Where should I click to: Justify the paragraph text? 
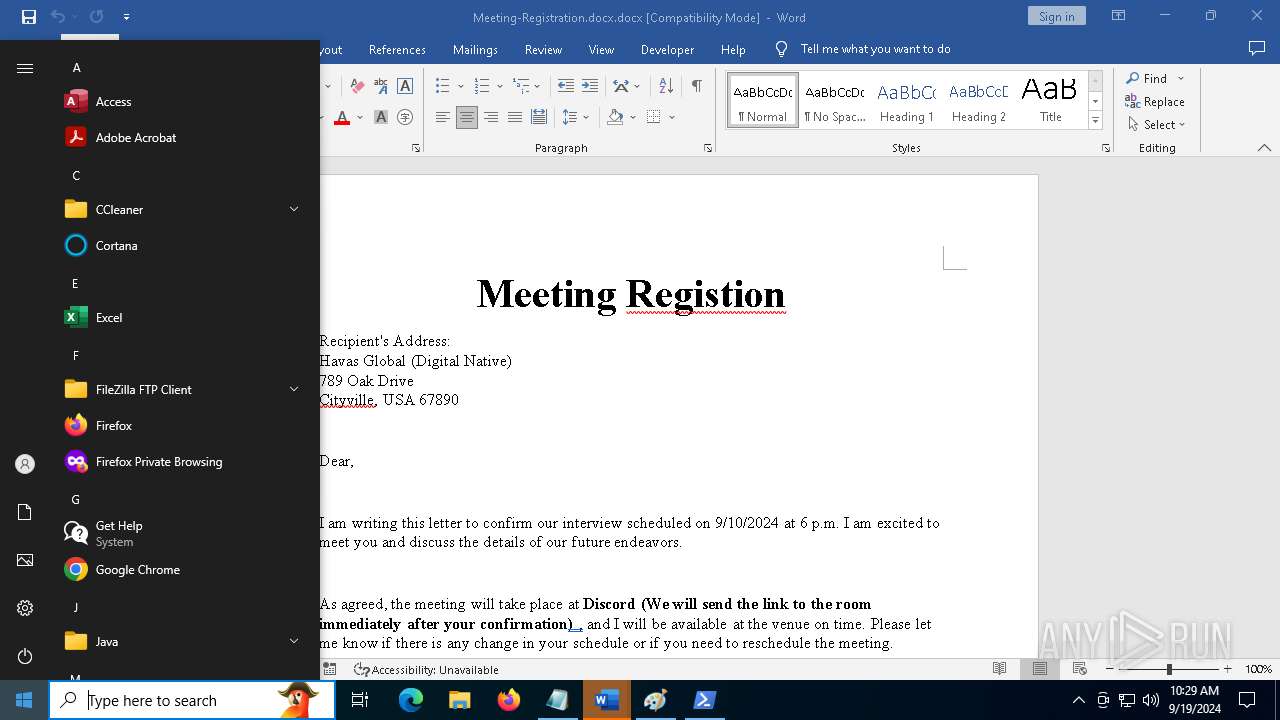[x=514, y=117]
